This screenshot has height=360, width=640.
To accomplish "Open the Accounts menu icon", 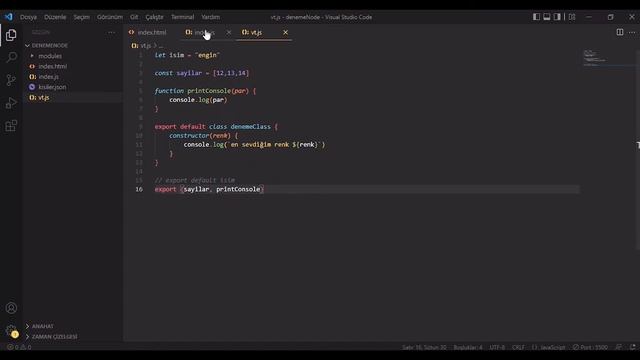I will [x=11, y=308].
